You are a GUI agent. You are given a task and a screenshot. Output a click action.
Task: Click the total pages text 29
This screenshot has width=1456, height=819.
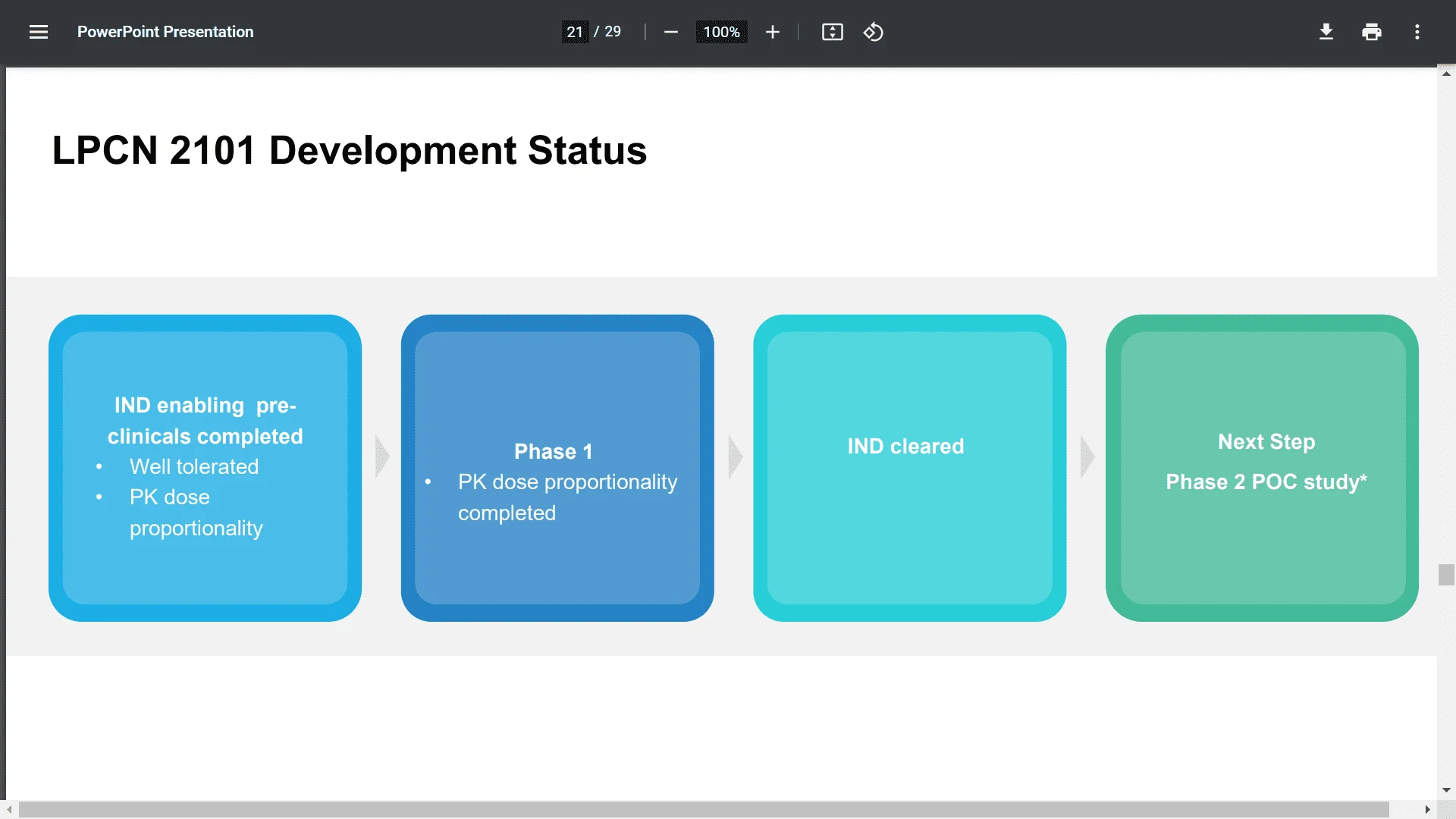point(613,32)
